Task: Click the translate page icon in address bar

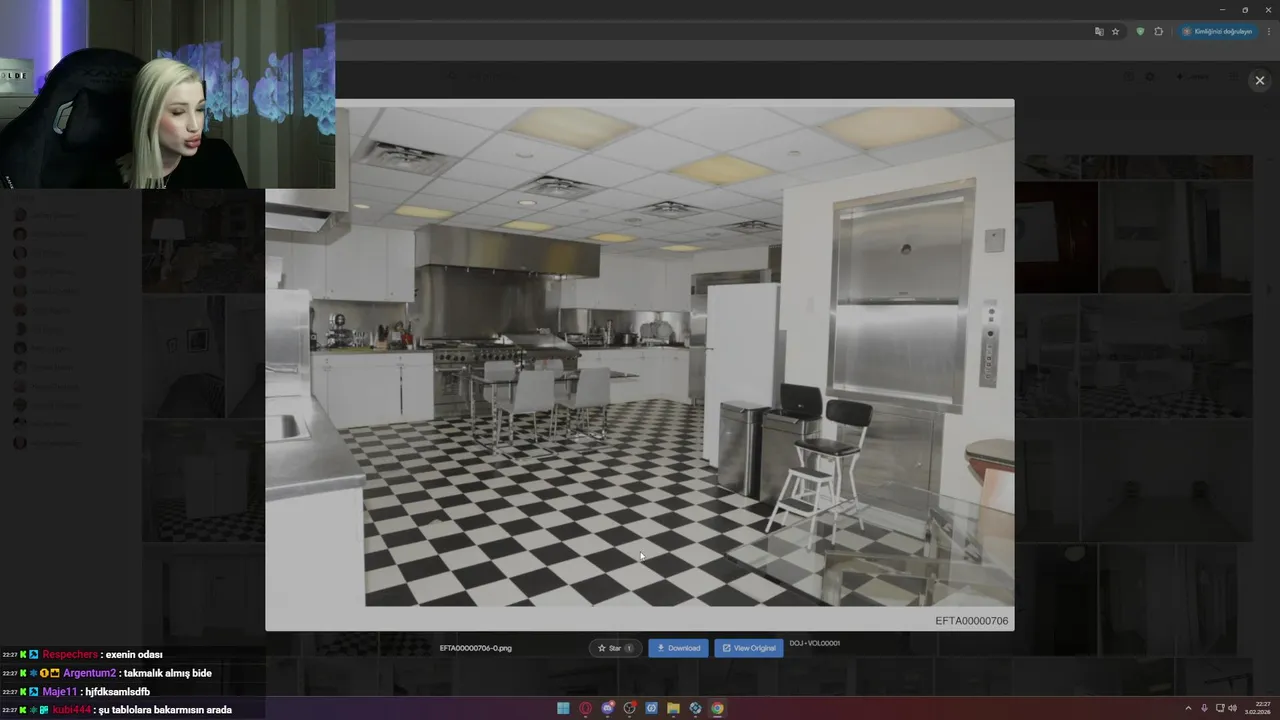Action: click(1099, 31)
